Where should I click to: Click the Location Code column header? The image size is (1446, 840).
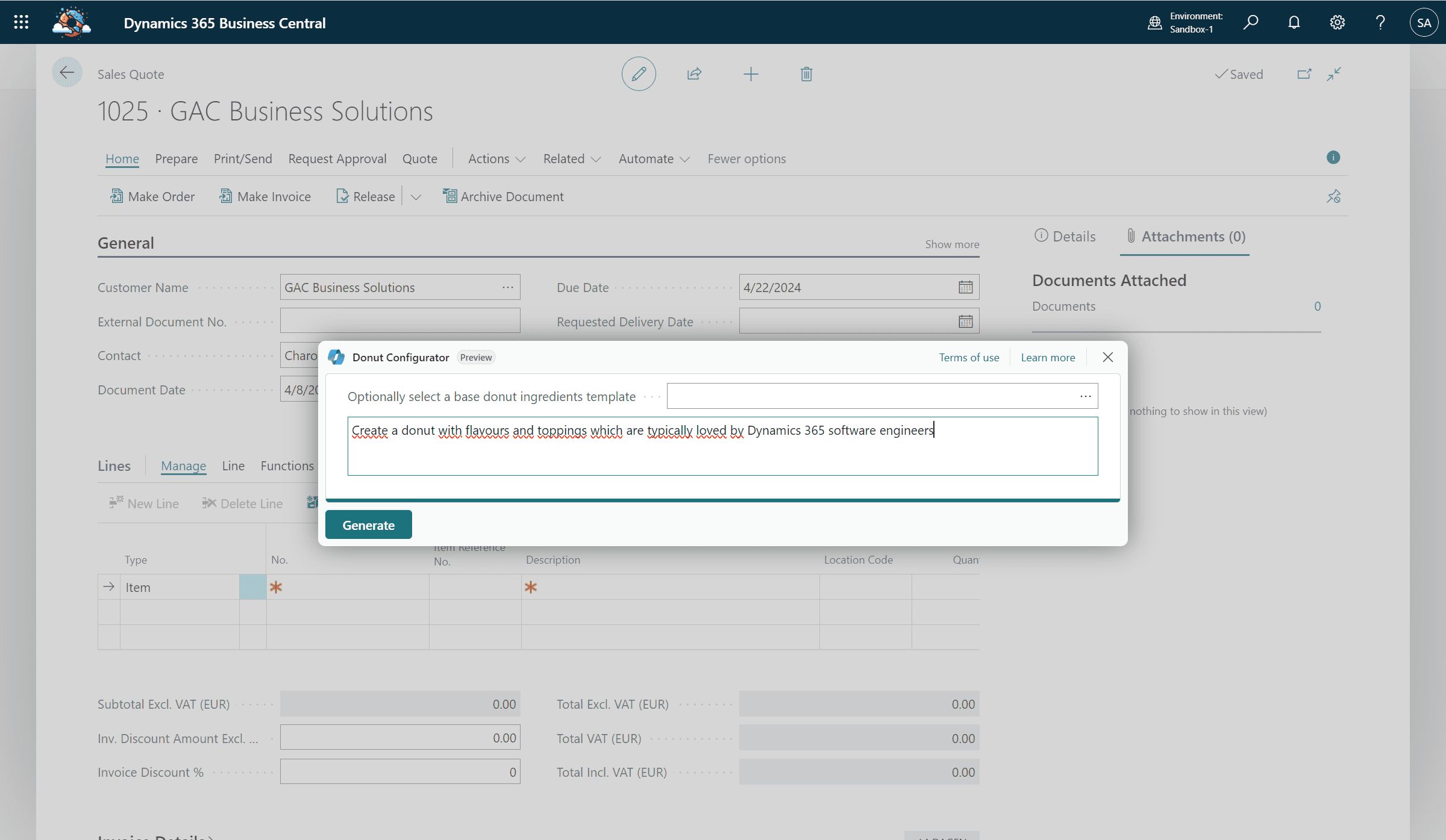click(x=859, y=560)
